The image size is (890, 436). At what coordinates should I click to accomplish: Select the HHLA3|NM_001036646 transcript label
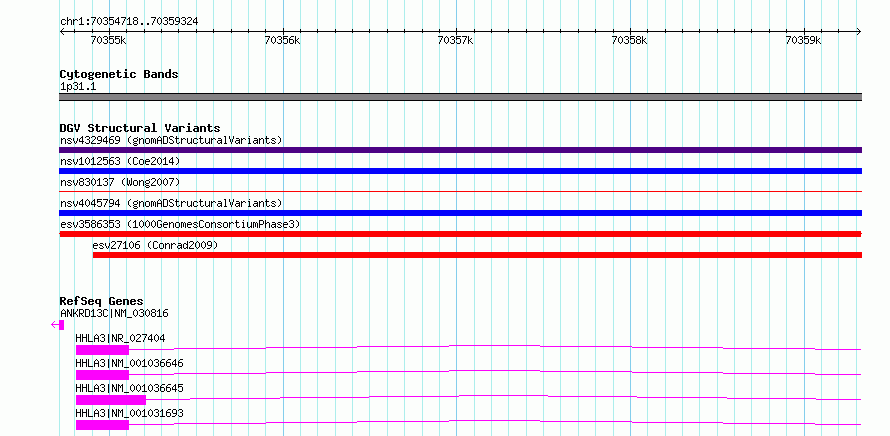[129, 363]
